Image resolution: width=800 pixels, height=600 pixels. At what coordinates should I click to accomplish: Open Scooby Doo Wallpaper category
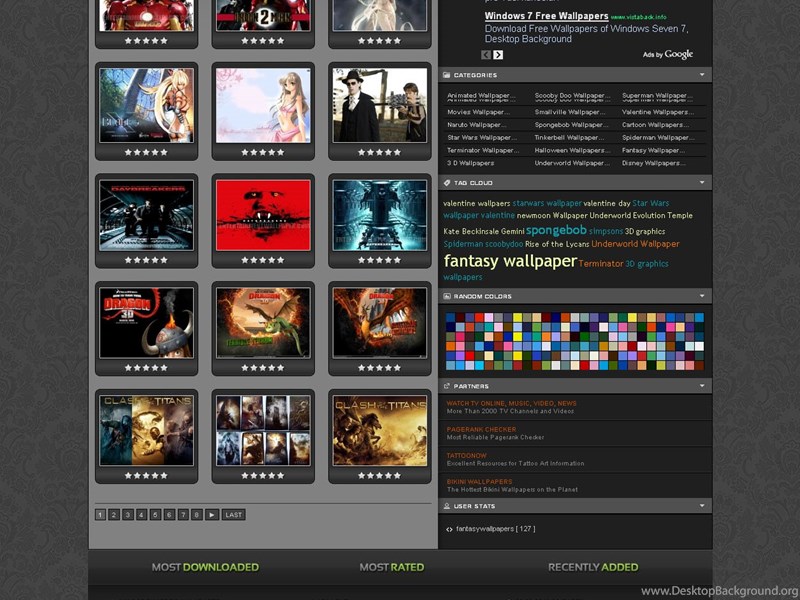tap(572, 96)
